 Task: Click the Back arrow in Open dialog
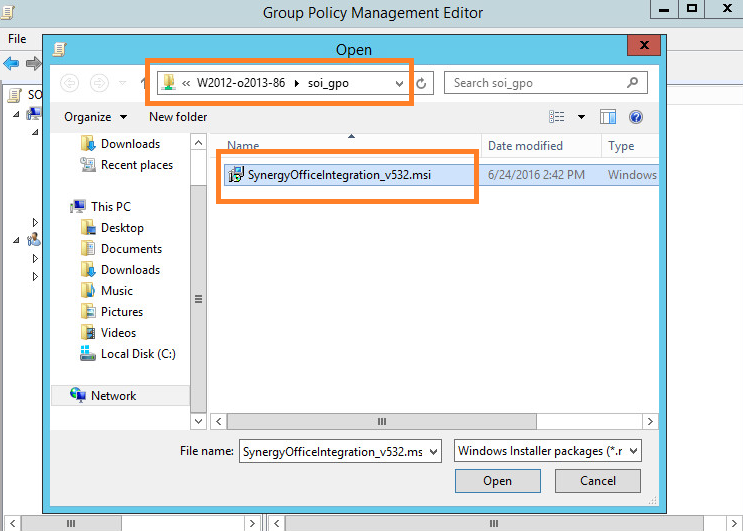pyautogui.click(x=69, y=83)
